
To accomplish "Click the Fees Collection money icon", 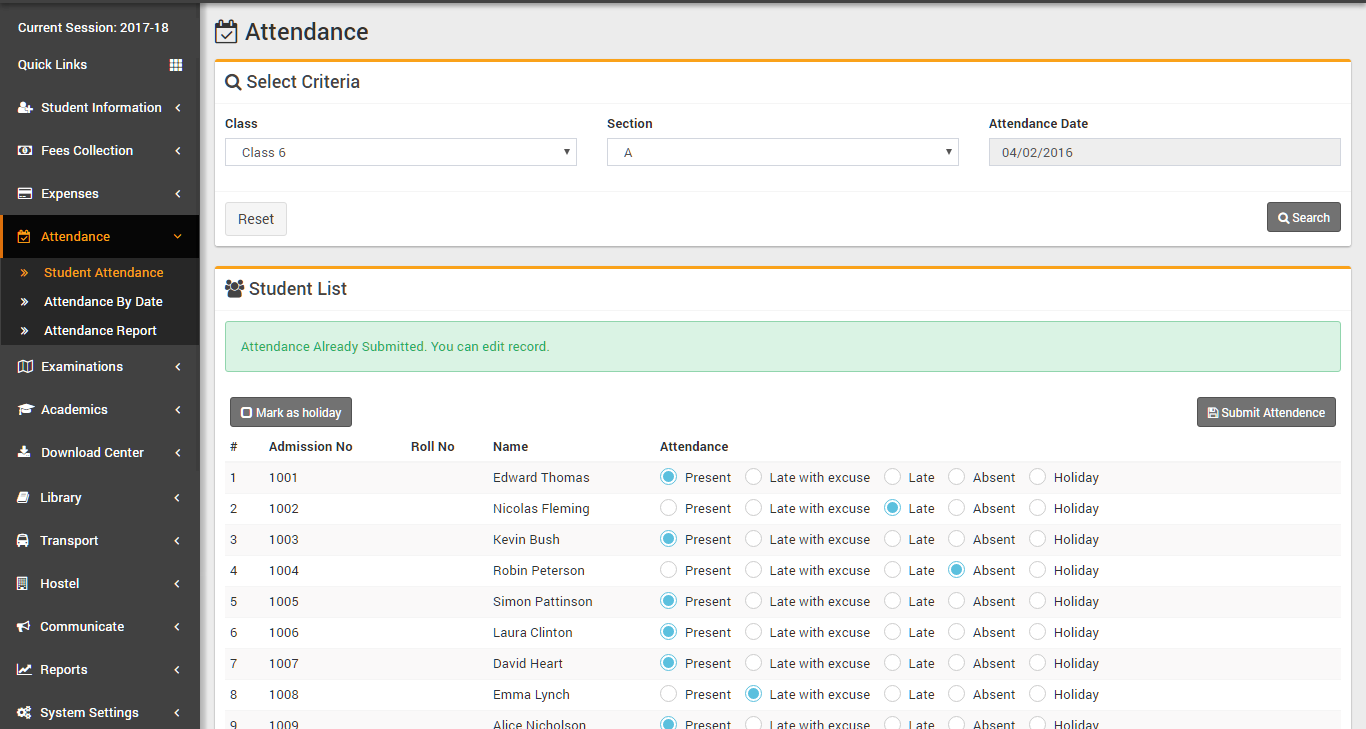I will 25,151.
